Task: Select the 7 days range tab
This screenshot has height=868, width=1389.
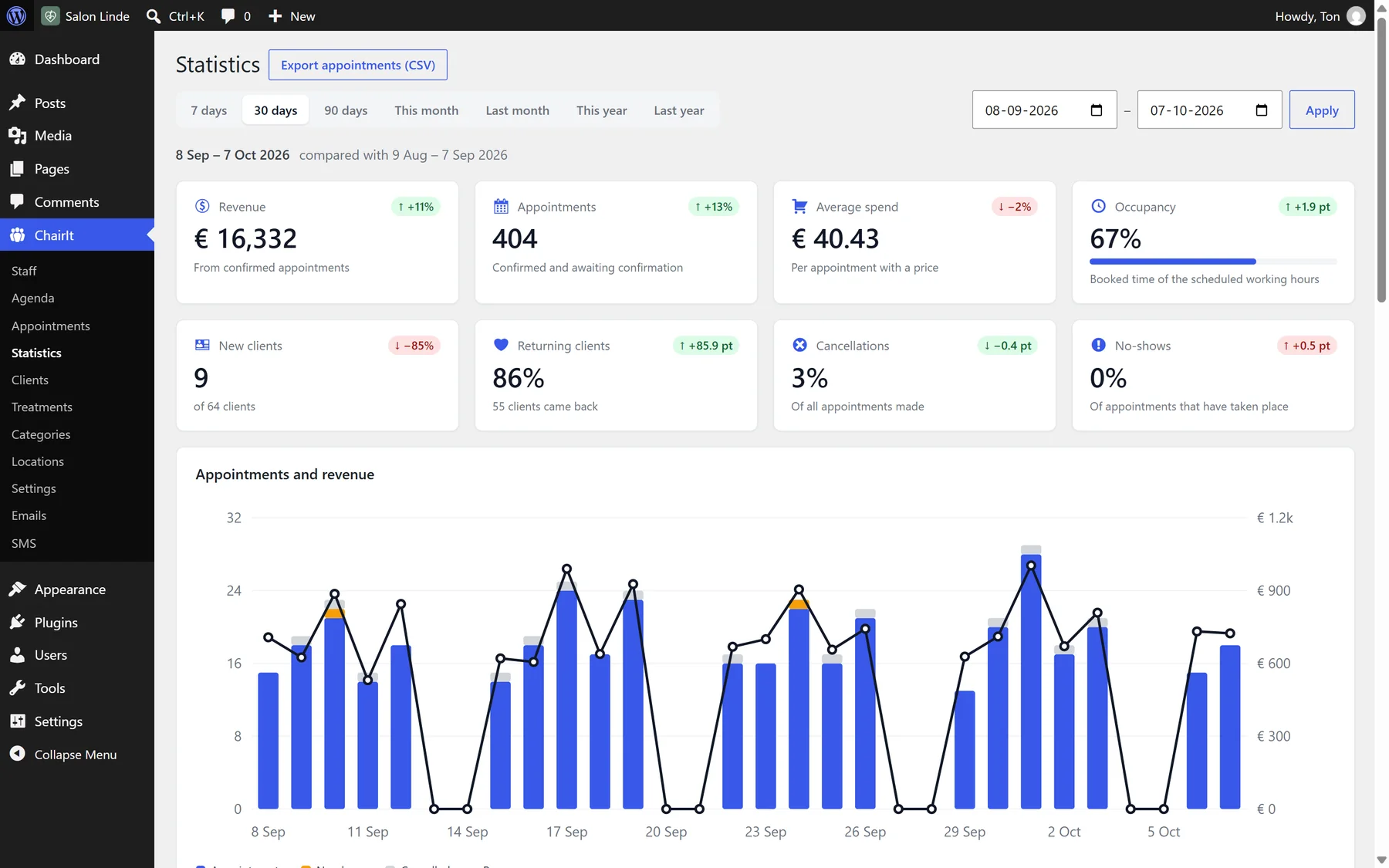Action: point(209,110)
